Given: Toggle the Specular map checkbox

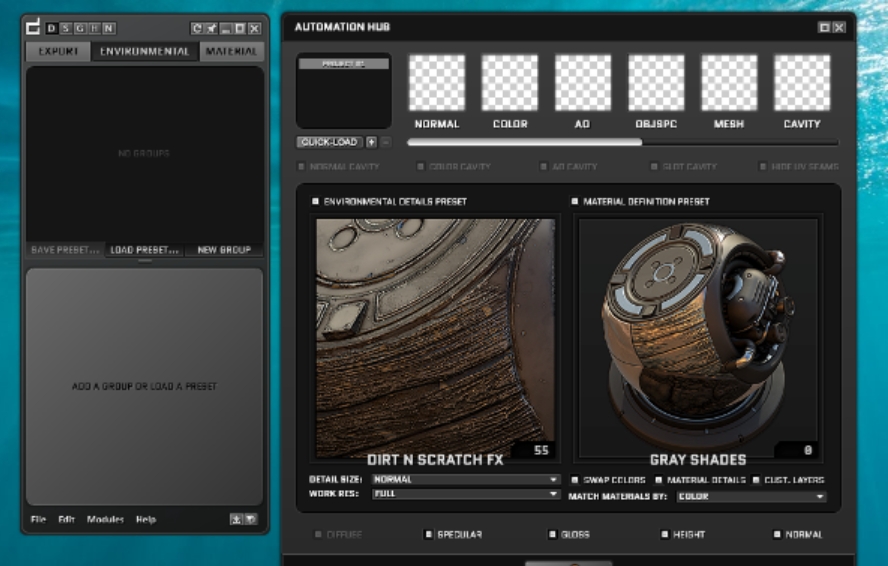Looking at the screenshot, I should (429, 534).
